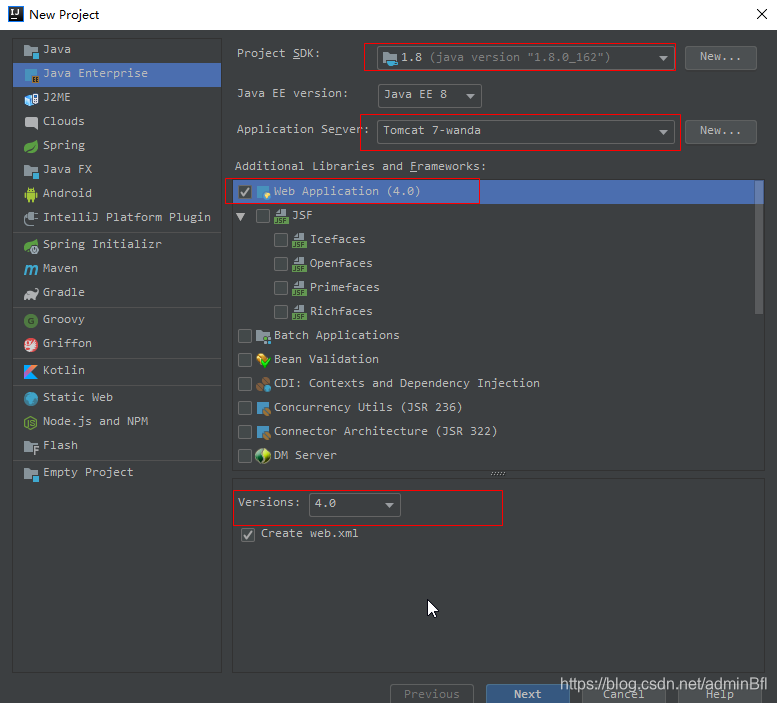Select the Gradle project category
This screenshot has height=703, width=777.
pos(117,293)
